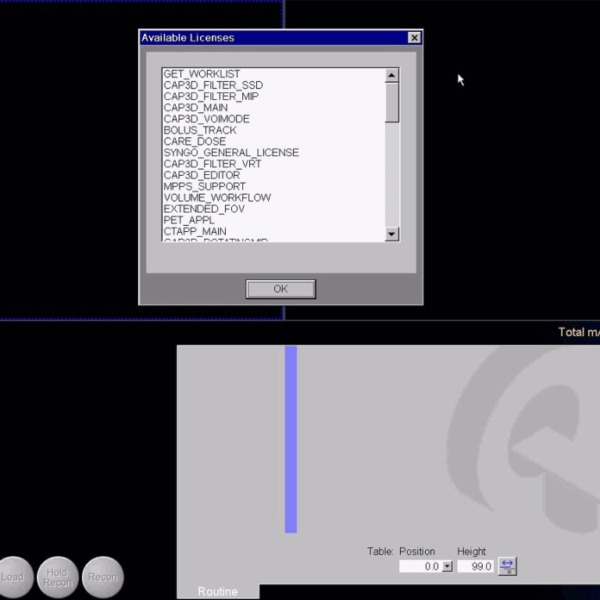
Task: Select SYNGO_GENERAL_LICENSE entry
Action: [x=231, y=153]
